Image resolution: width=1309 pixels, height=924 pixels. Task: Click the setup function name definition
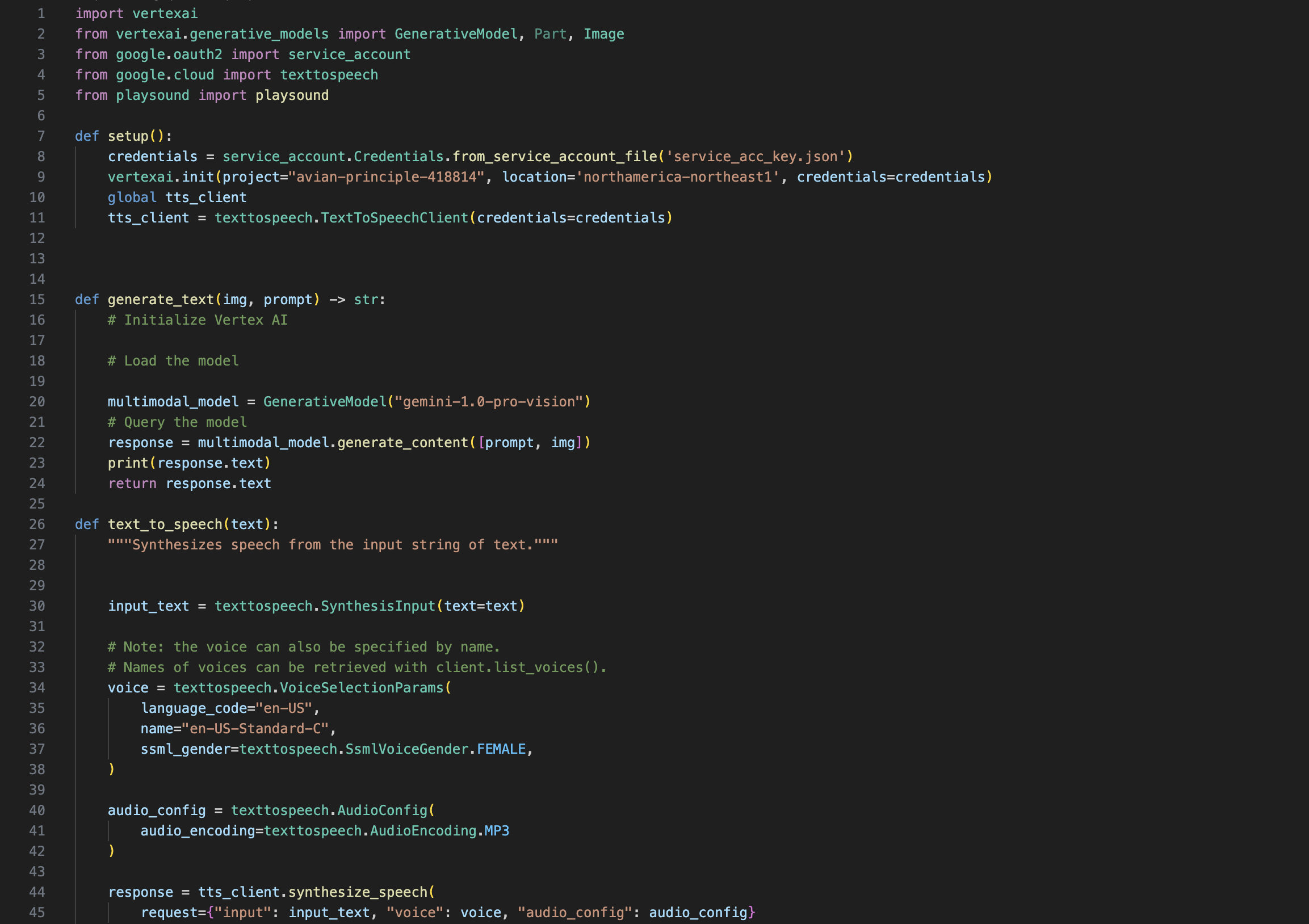pos(128,136)
